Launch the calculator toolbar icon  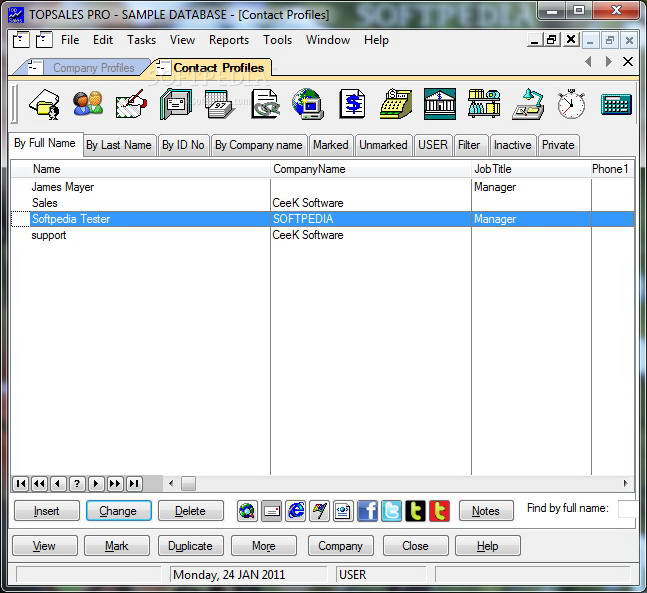coord(615,104)
